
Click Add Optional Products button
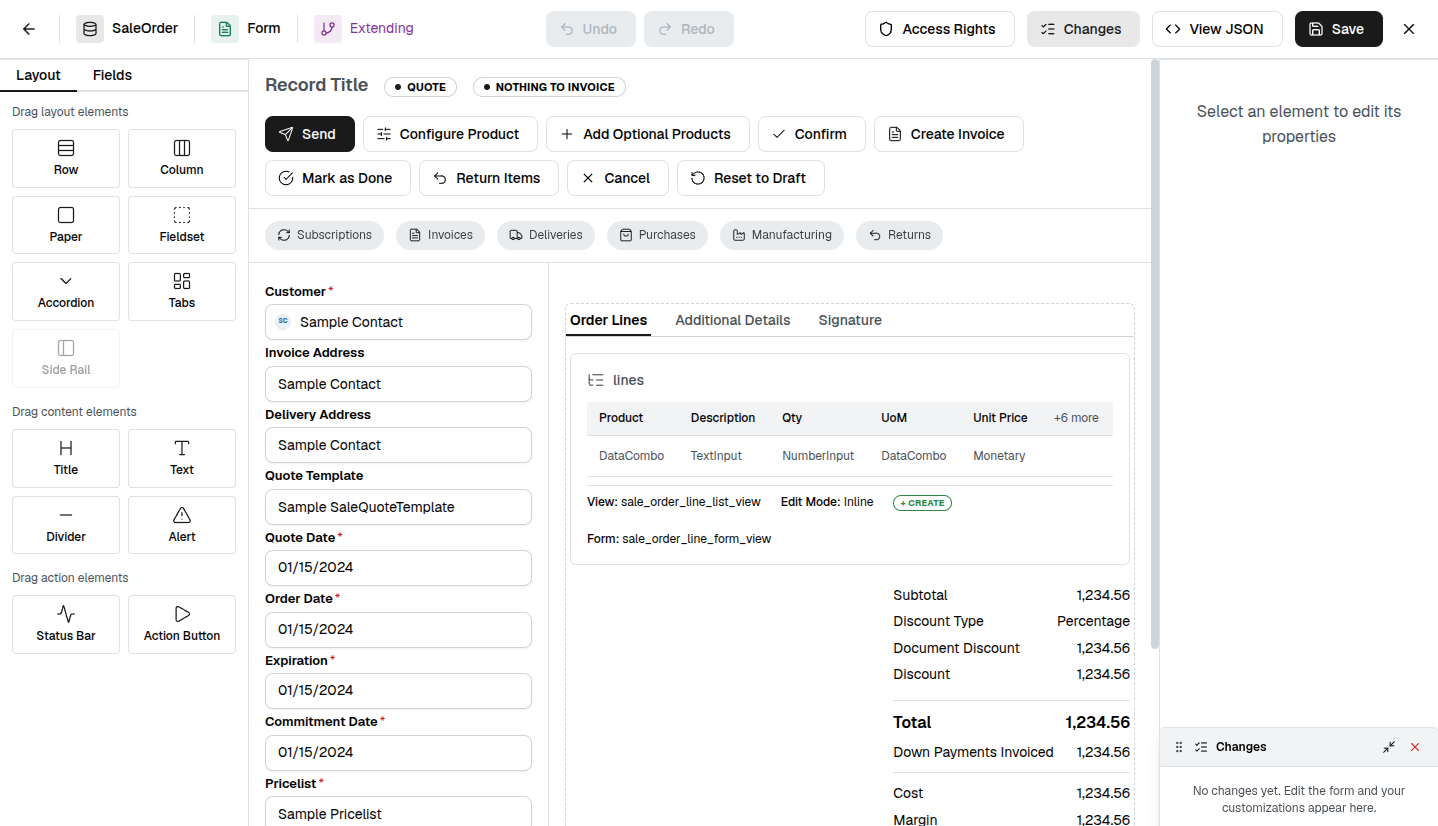click(648, 134)
